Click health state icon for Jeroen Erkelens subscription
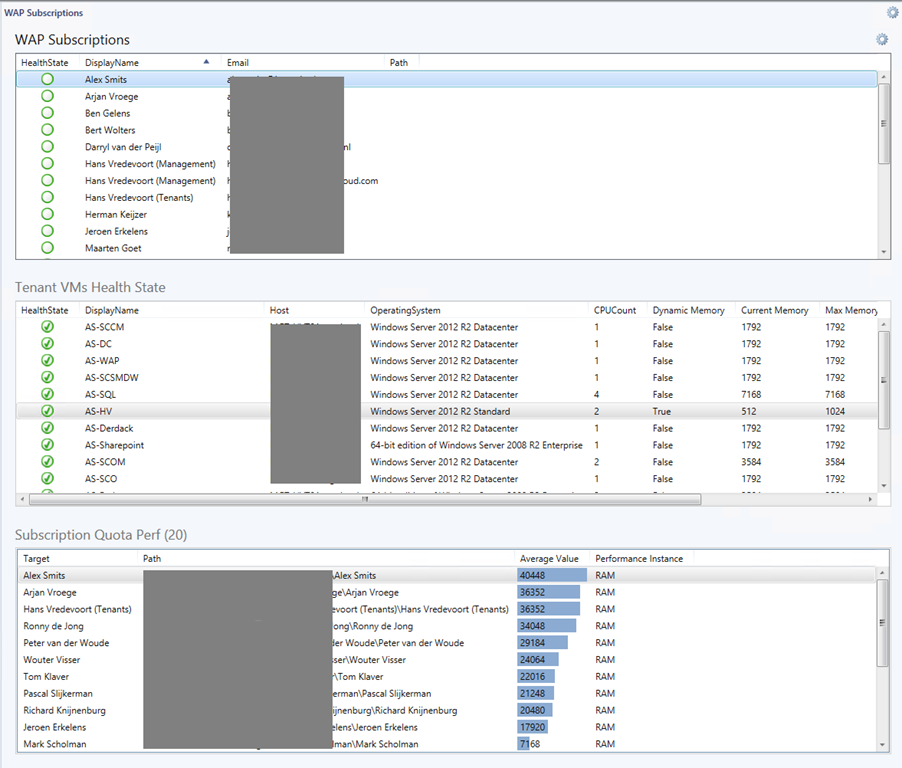 click(47, 231)
